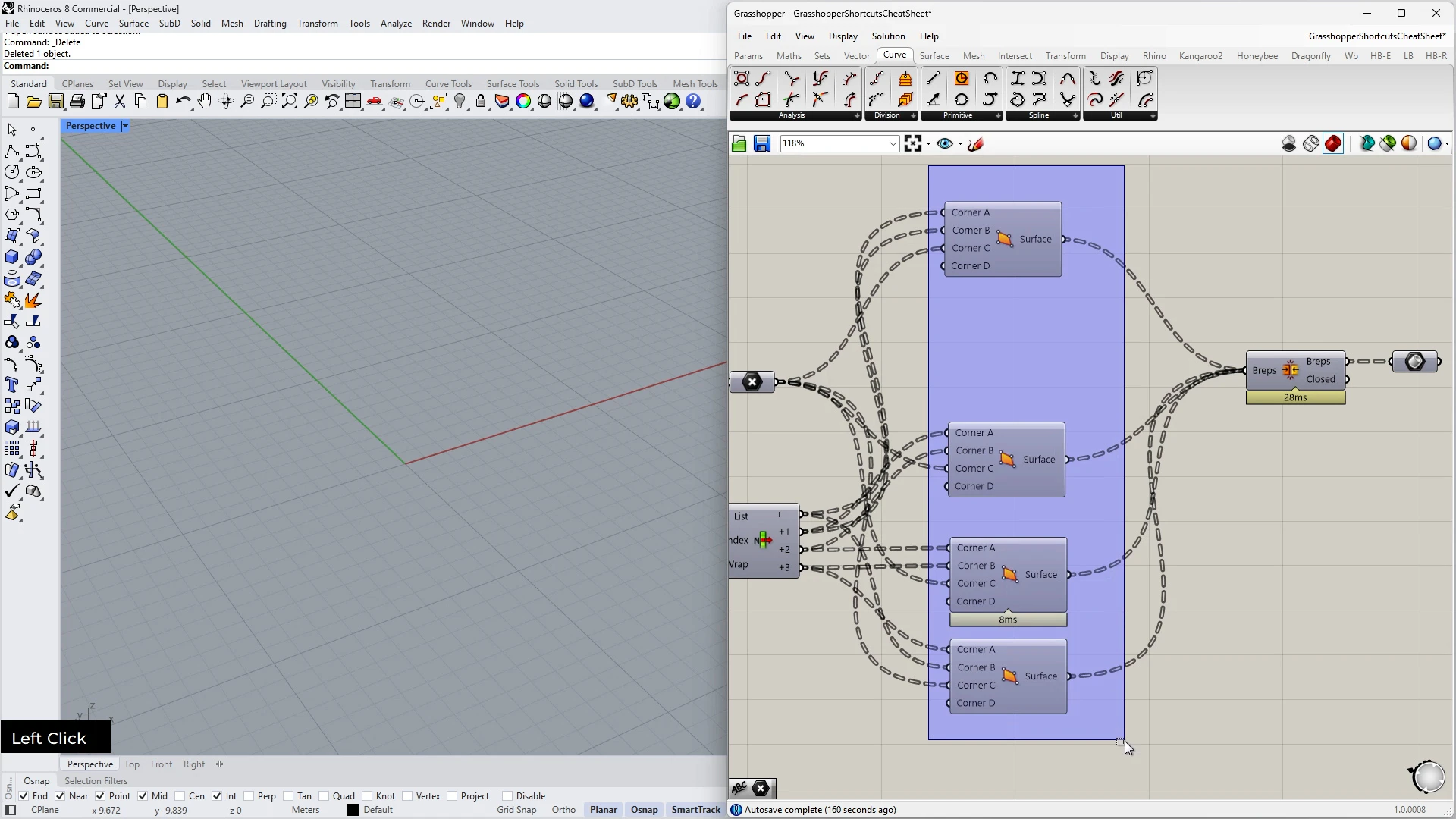
Task: Click the Save icon in Rhino toolbar
Action: 55,102
